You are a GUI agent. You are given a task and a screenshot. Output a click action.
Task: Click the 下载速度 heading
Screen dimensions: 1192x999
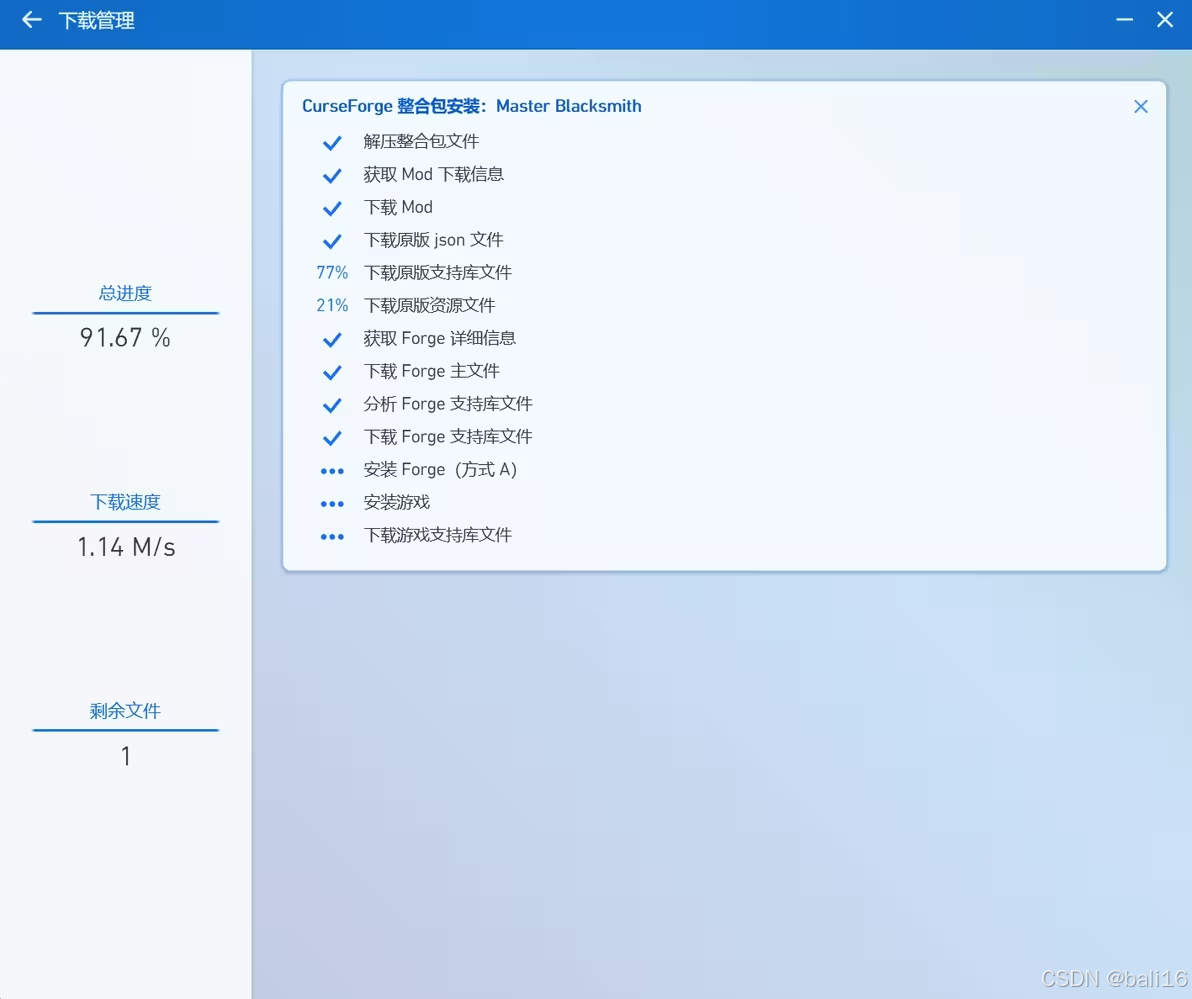pyautogui.click(x=125, y=502)
